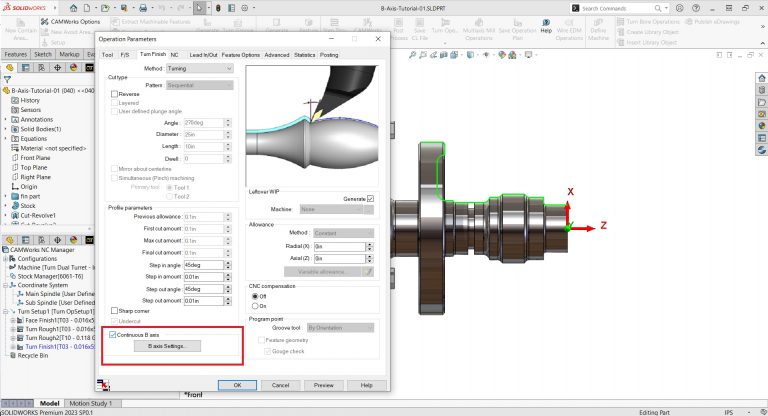Switch to the Feature Options tab
The image size is (768, 416).
coord(241,55)
